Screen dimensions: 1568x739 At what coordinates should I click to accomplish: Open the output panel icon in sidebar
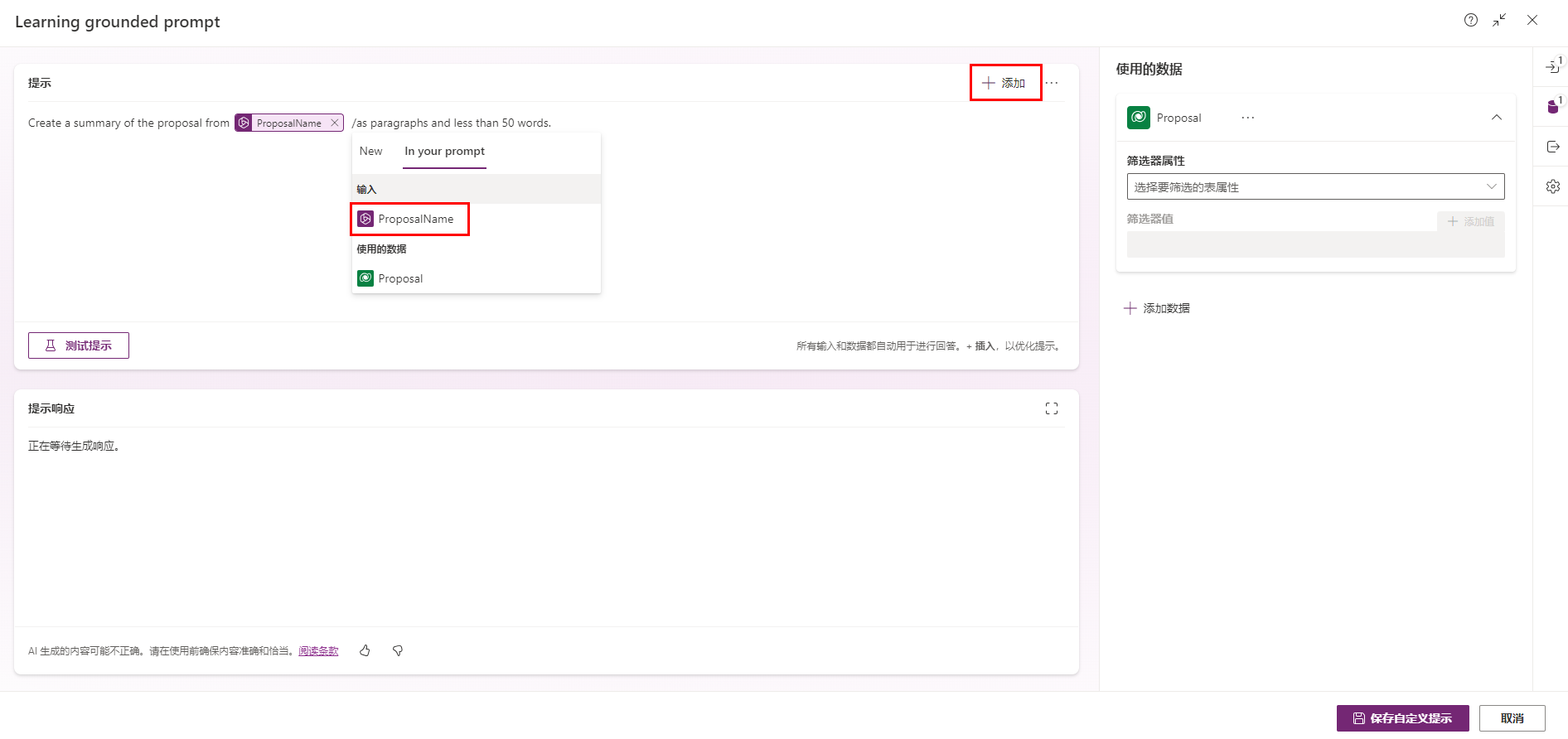1553,147
